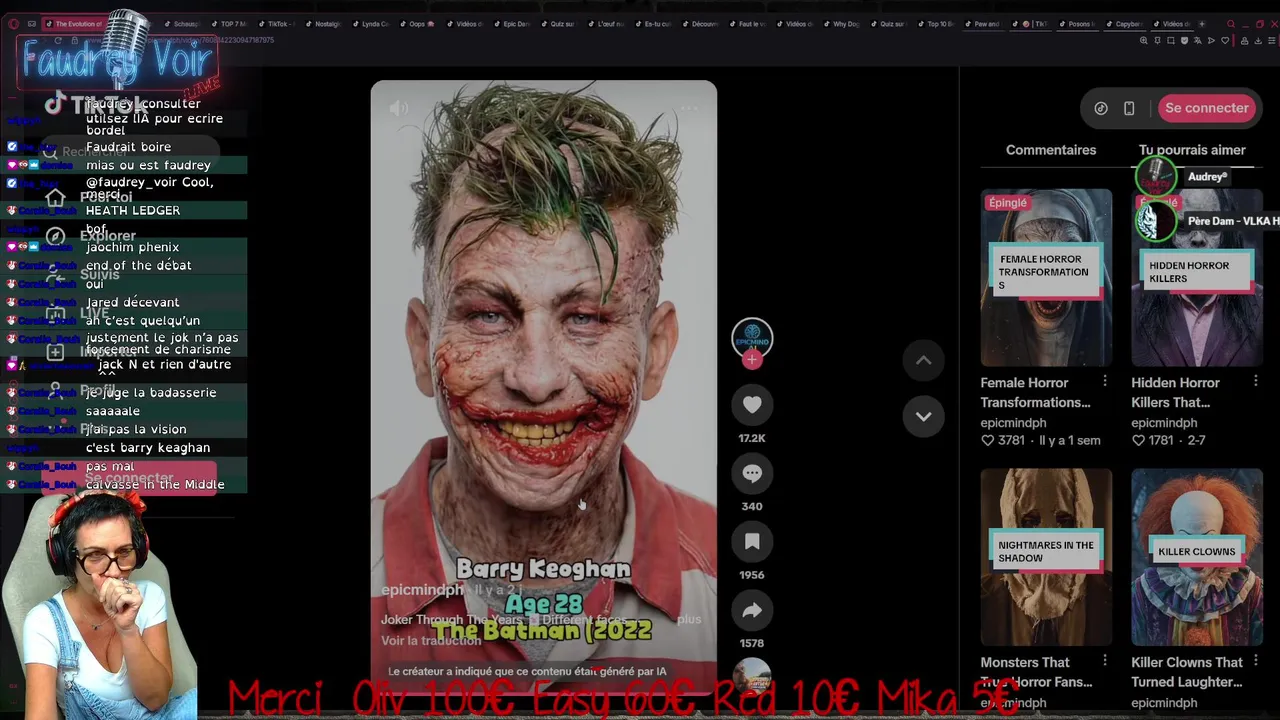
Task: Open more options for Hidden Horror Killers
Action: [x=1256, y=381]
